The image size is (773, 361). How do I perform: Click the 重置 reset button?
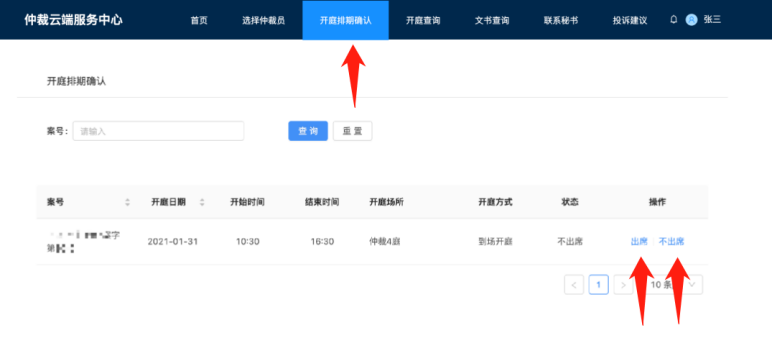[352, 131]
